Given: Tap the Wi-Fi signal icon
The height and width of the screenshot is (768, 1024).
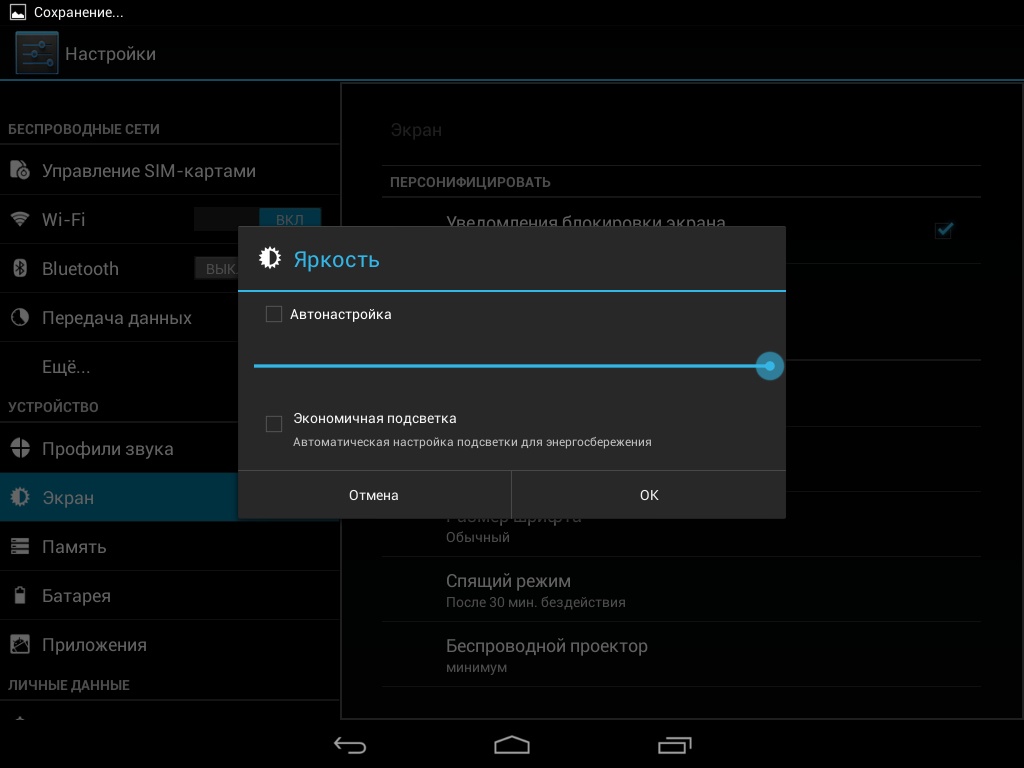Looking at the screenshot, I should click(x=20, y=220).
